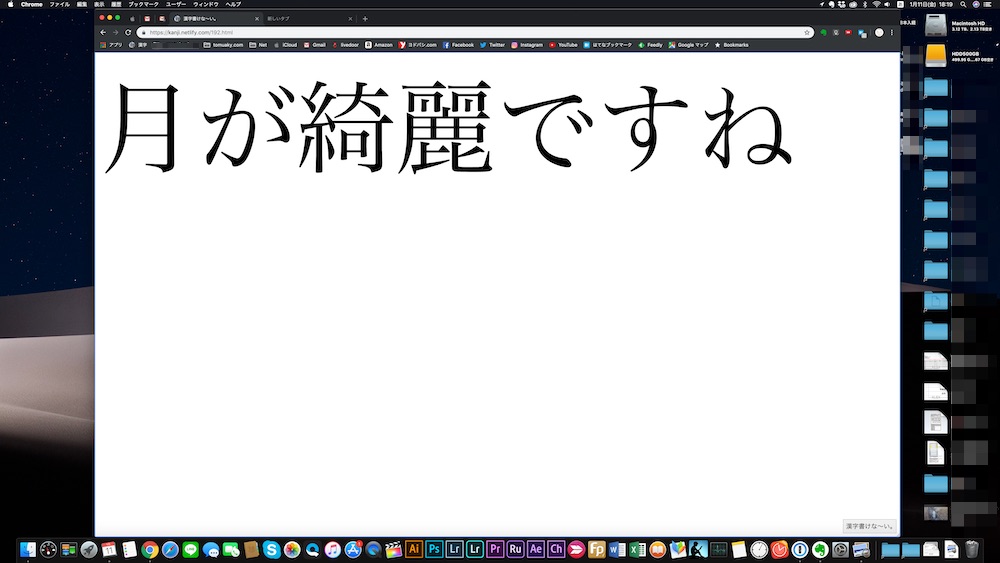The image size is (1000, 563).
Task: Click the 漢字書けな〜い。 button at bottom right
Action: click(869, 525)
